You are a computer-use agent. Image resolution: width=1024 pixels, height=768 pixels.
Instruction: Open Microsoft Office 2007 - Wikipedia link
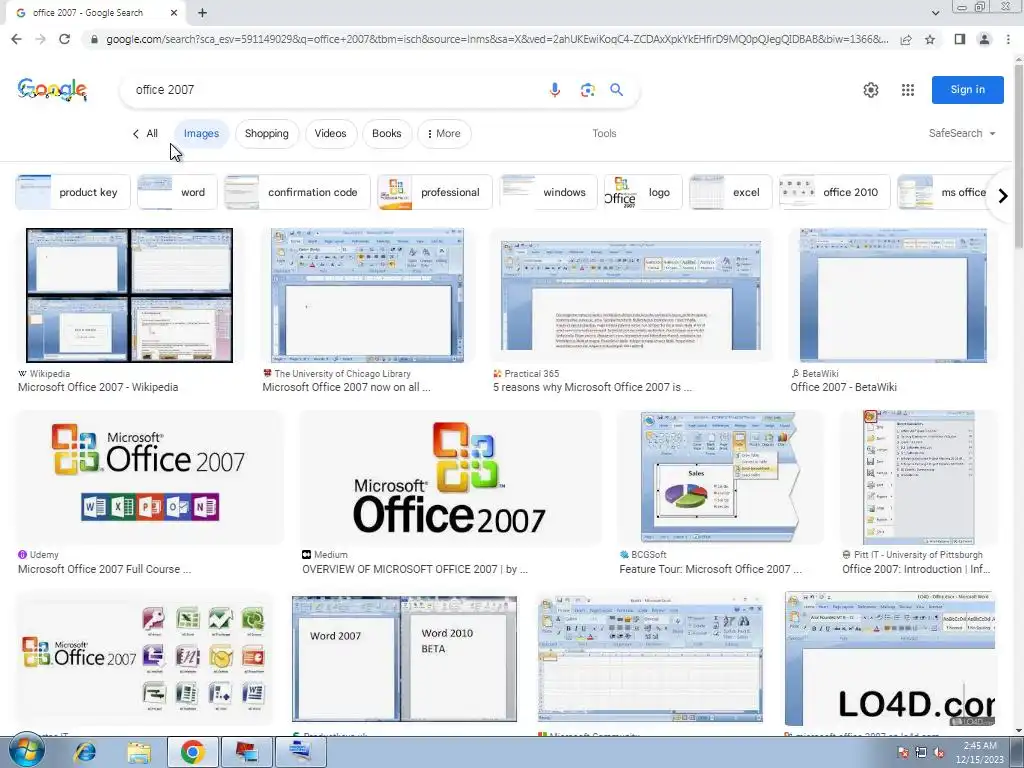(x=98, y=387)
